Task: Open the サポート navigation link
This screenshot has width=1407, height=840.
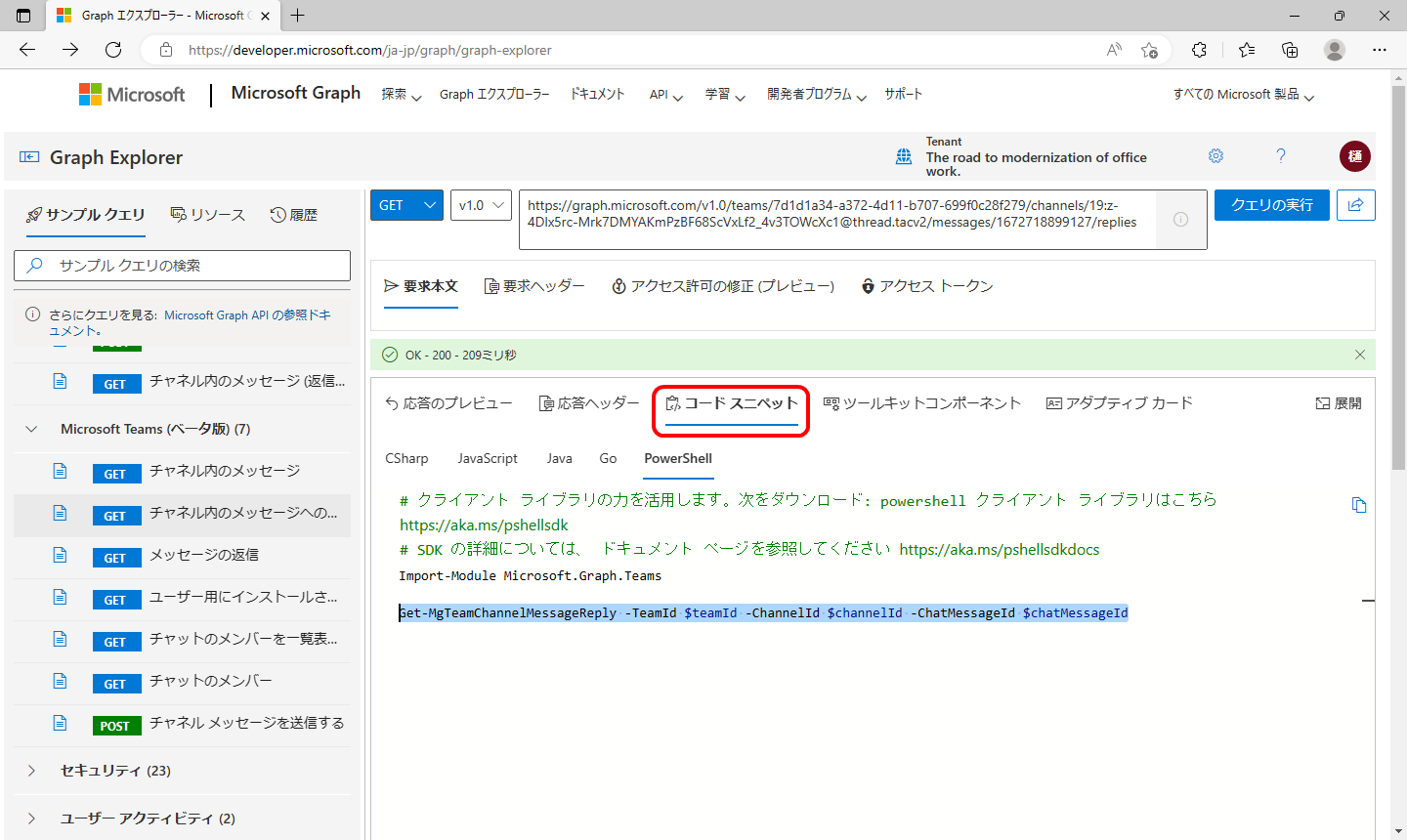Action: pos(903,94)
